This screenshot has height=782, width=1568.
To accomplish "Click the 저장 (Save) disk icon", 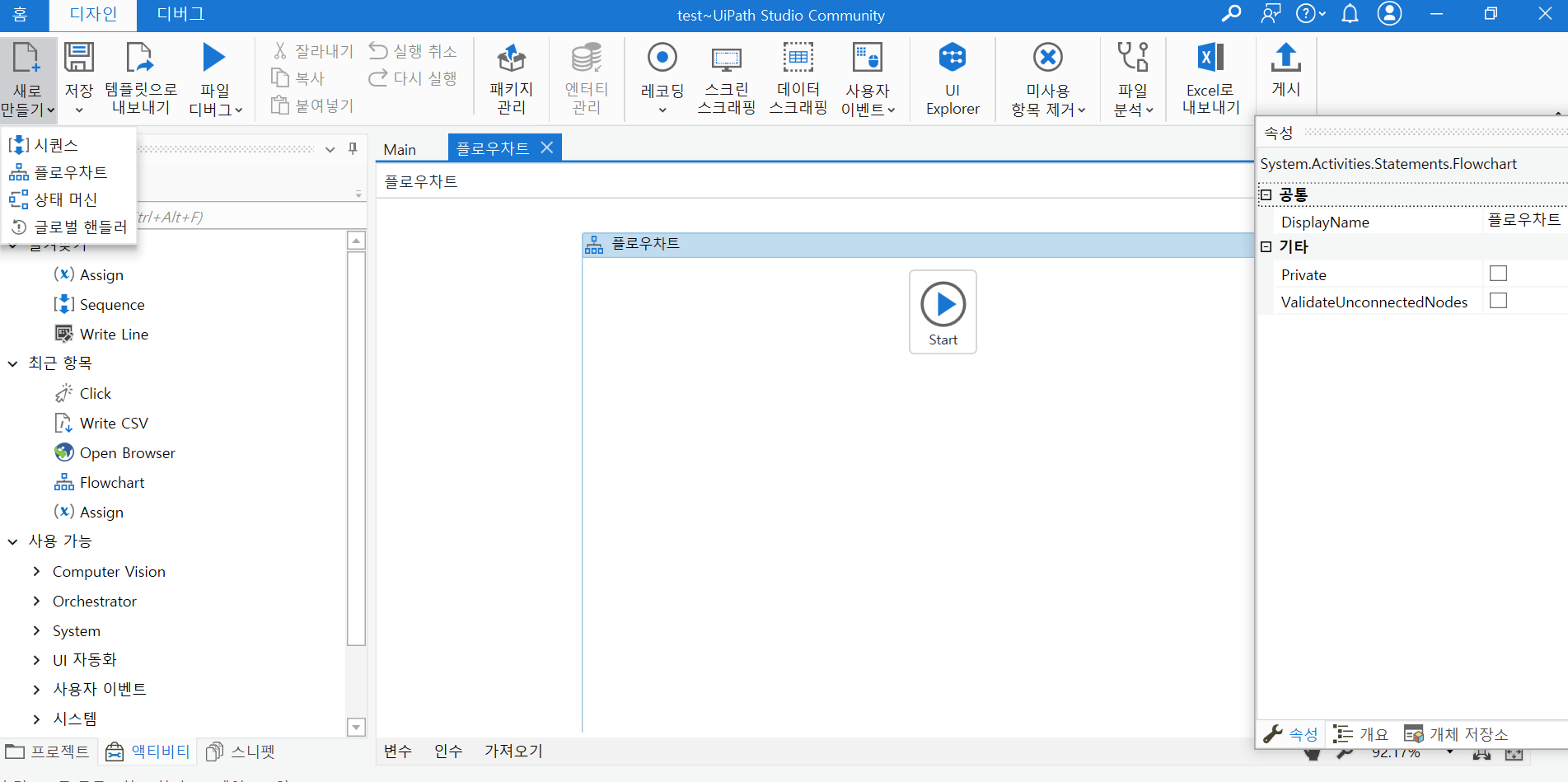I will 79,58.
